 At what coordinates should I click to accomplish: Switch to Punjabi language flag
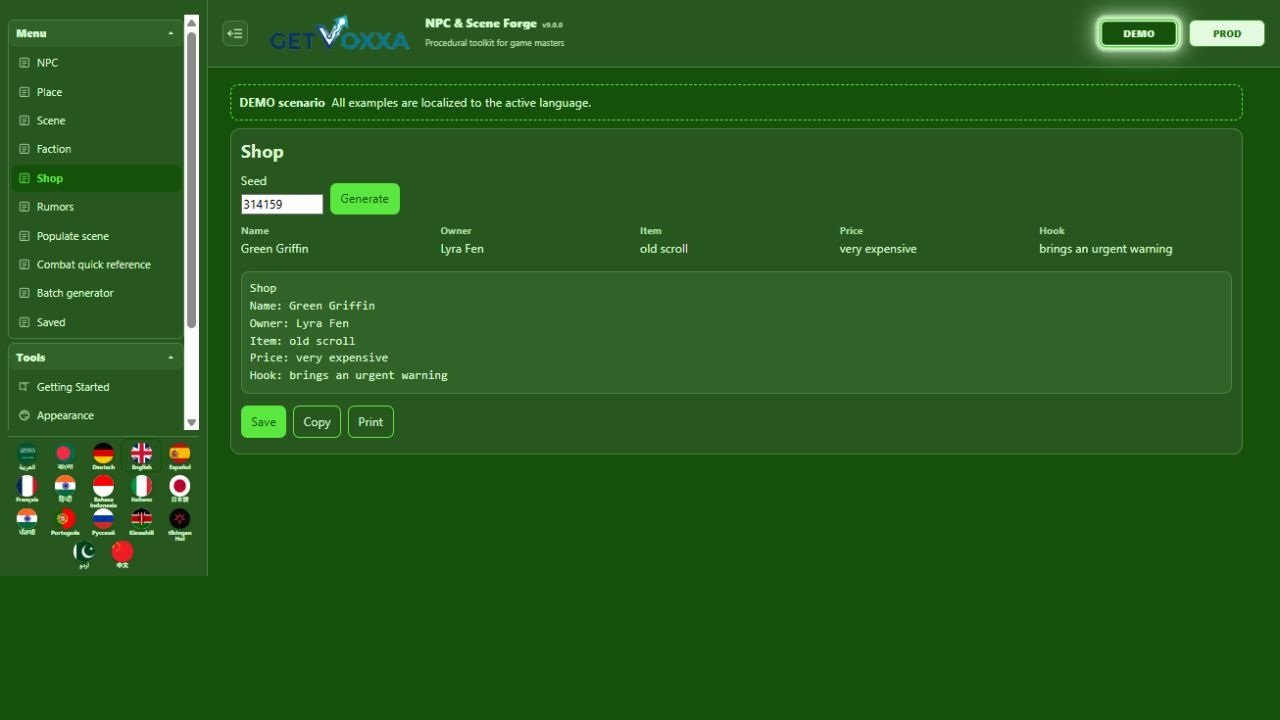pyautogui.click(x=27, y=522)
